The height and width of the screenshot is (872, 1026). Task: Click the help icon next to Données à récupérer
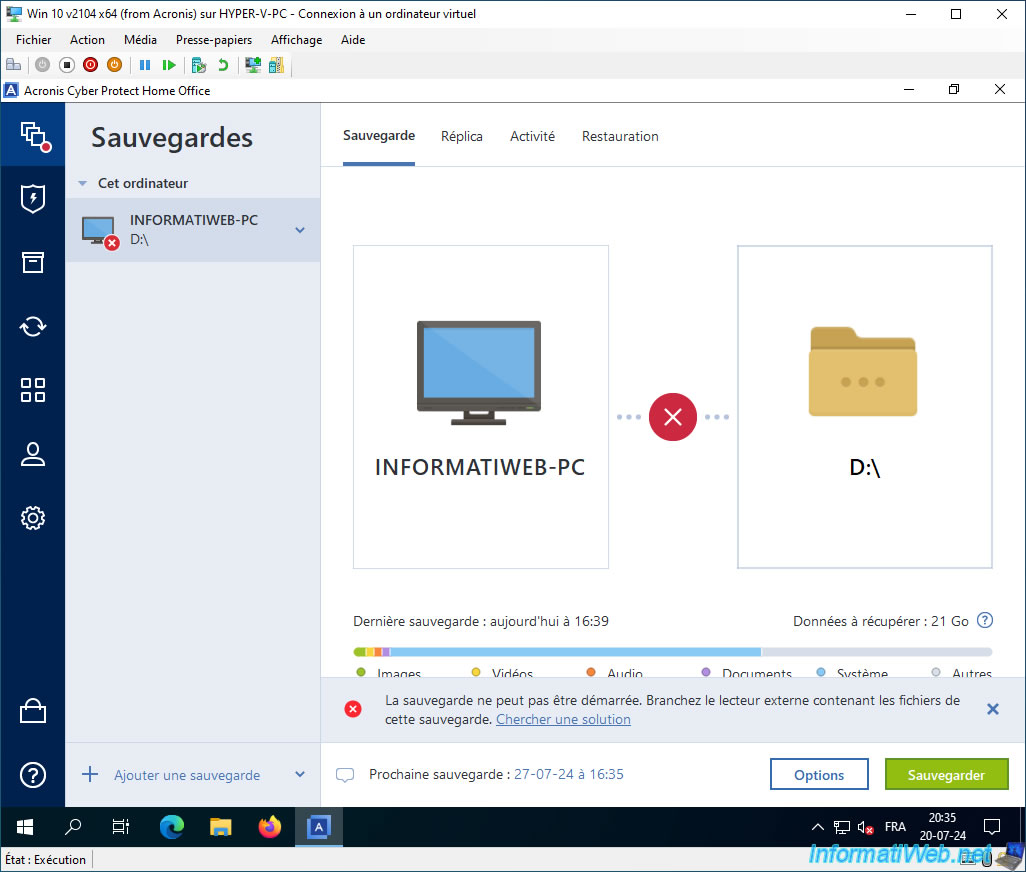pos(984,620)
